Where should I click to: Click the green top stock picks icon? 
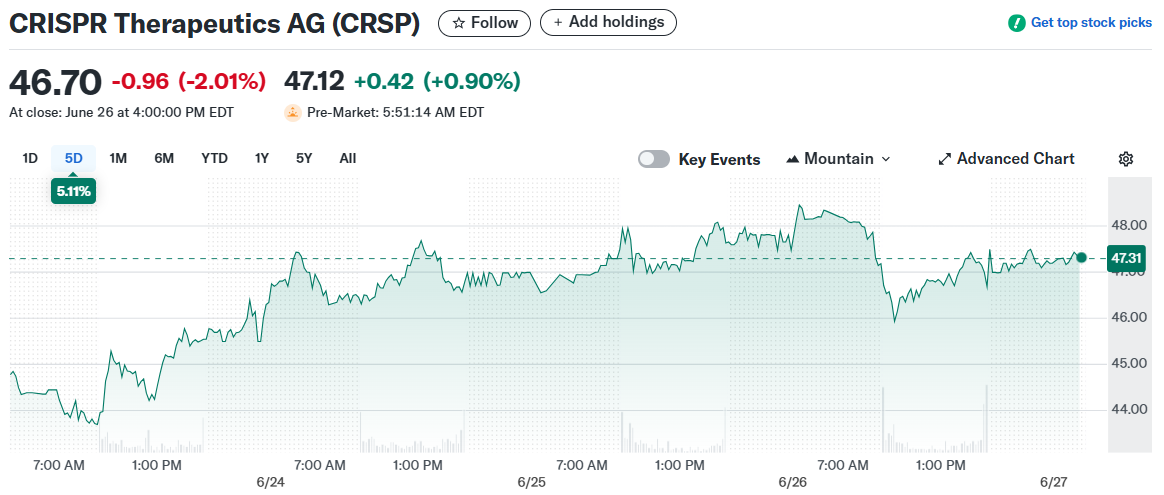click(1016, 23)
